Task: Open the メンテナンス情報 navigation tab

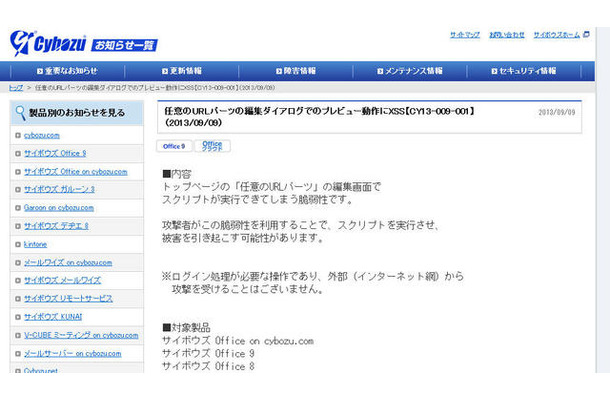Action: [x=410, y=71]
